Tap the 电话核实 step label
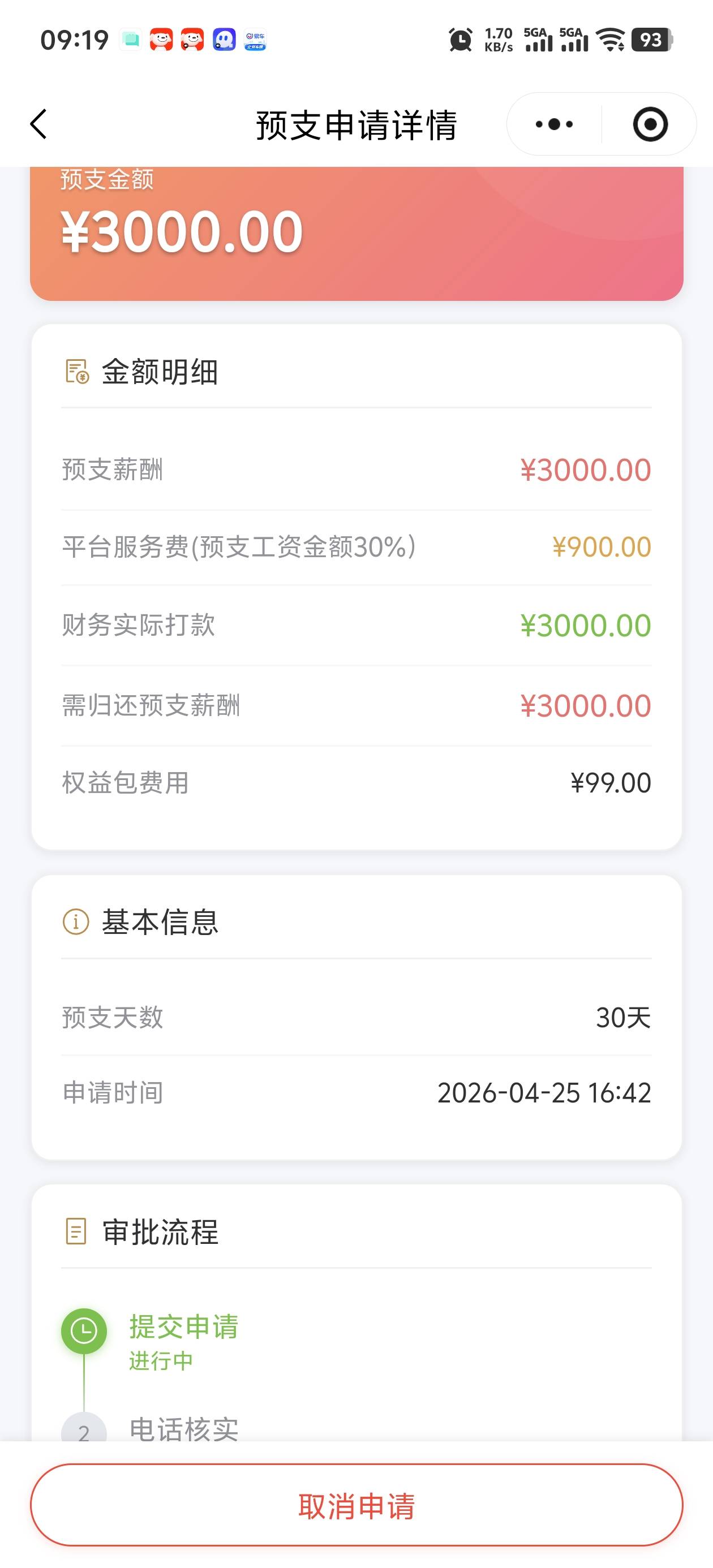This screenshot has width=713, height=1568. pos(184,1429)
